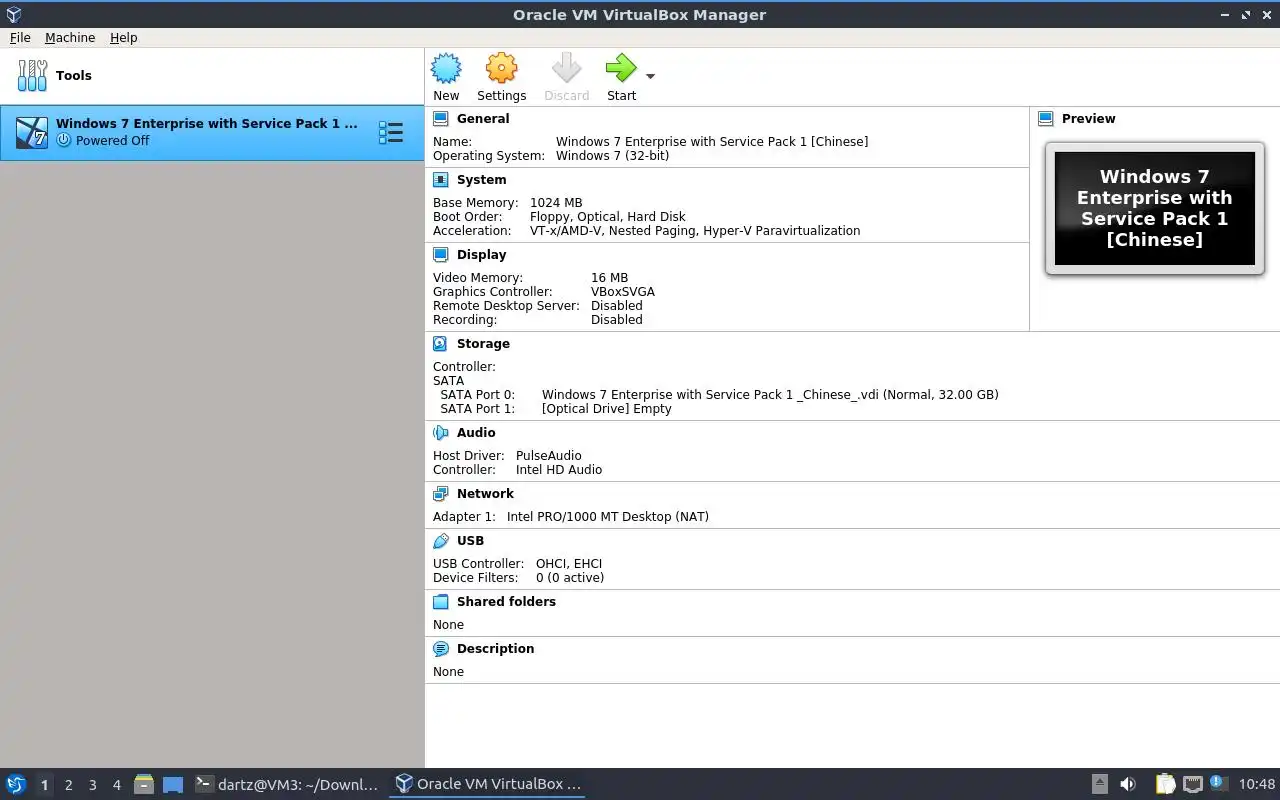Open the File menu
This screenshot has height=800, width=1280.
coord(20,37)
